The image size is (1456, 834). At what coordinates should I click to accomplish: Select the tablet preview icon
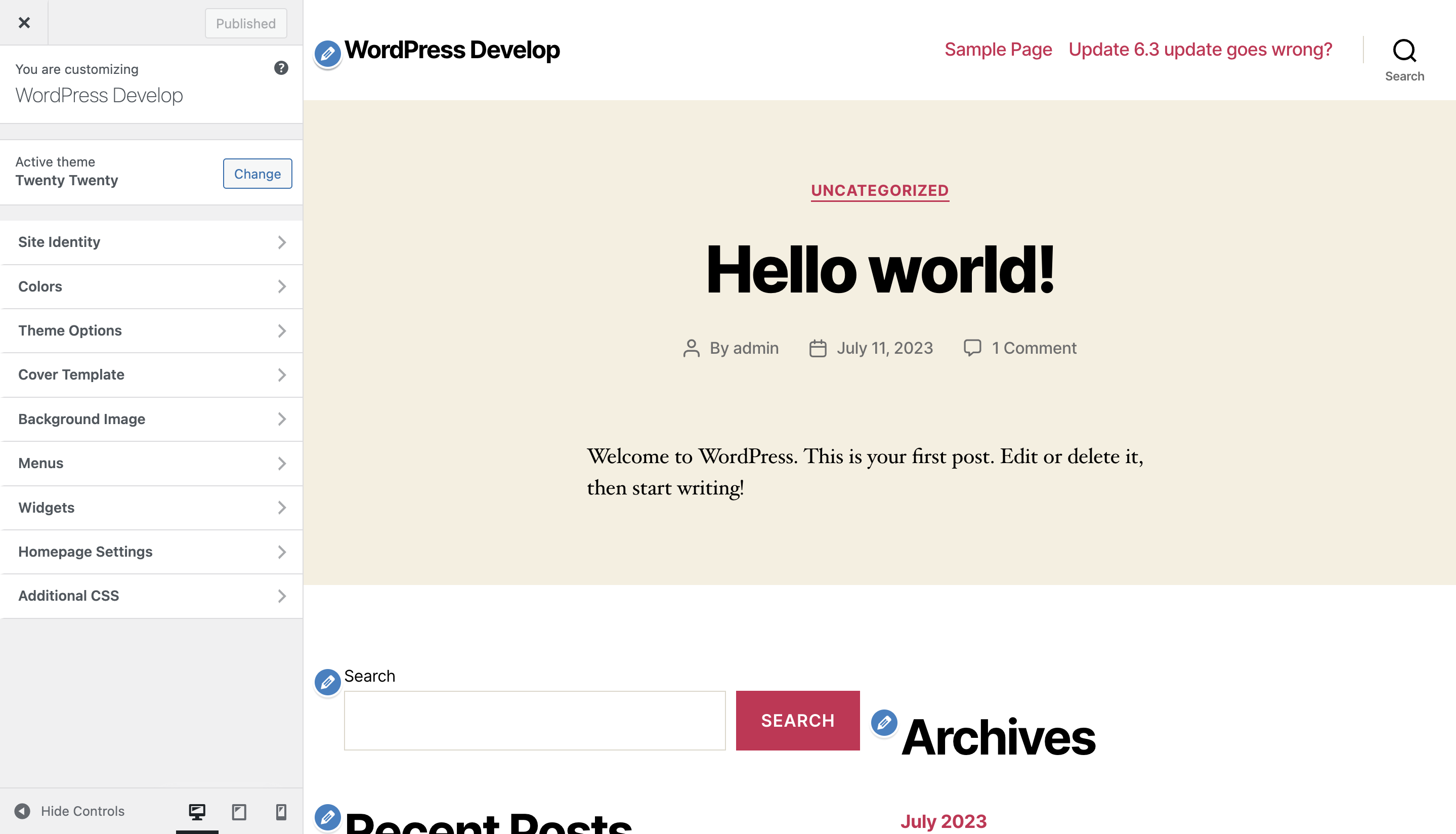[x=238, y=811]
